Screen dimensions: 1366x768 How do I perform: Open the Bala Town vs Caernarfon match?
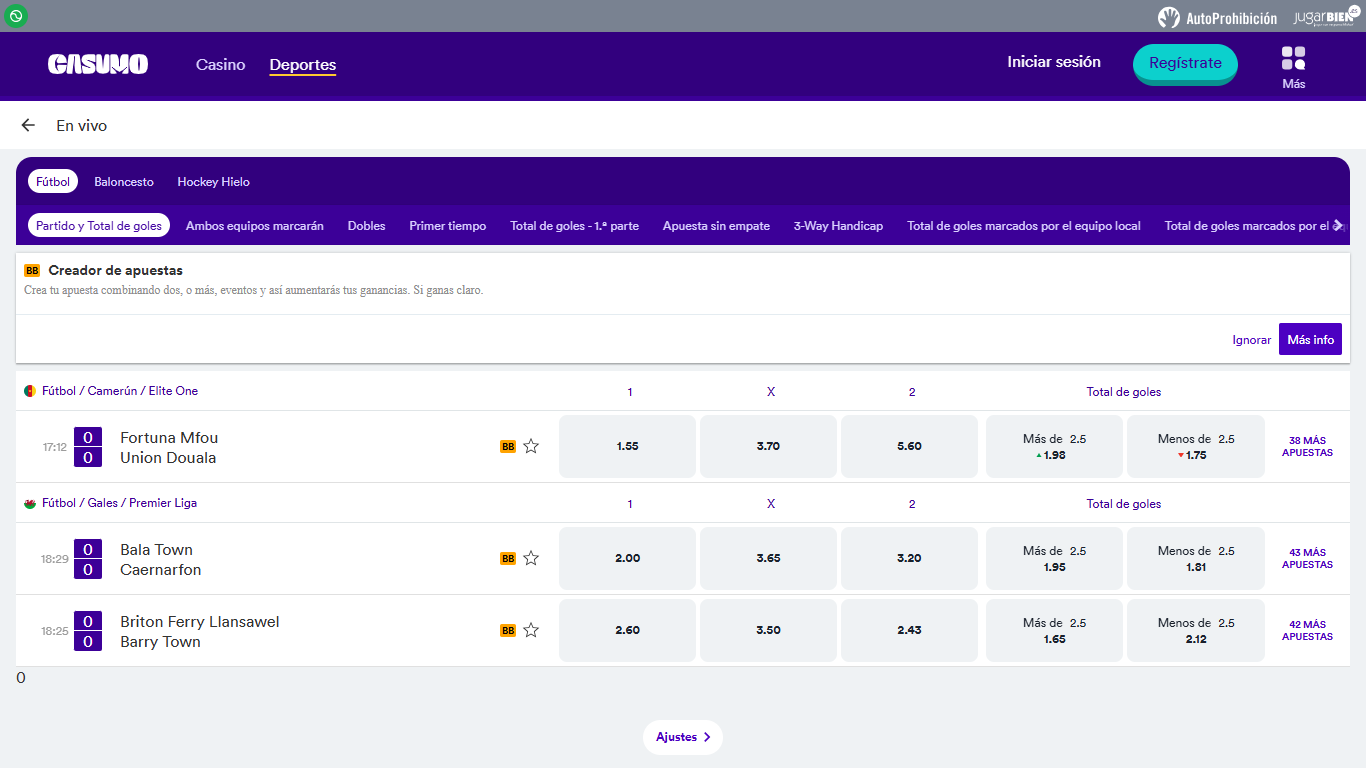pos(161,559)
